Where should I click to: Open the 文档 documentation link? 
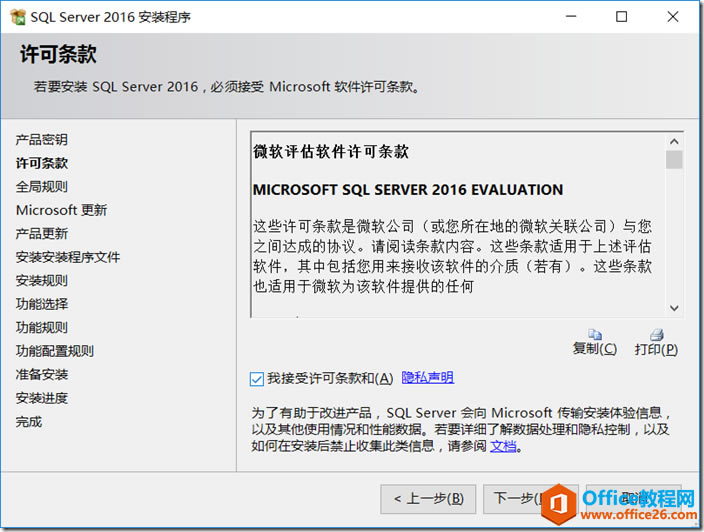tap(503, 446)
